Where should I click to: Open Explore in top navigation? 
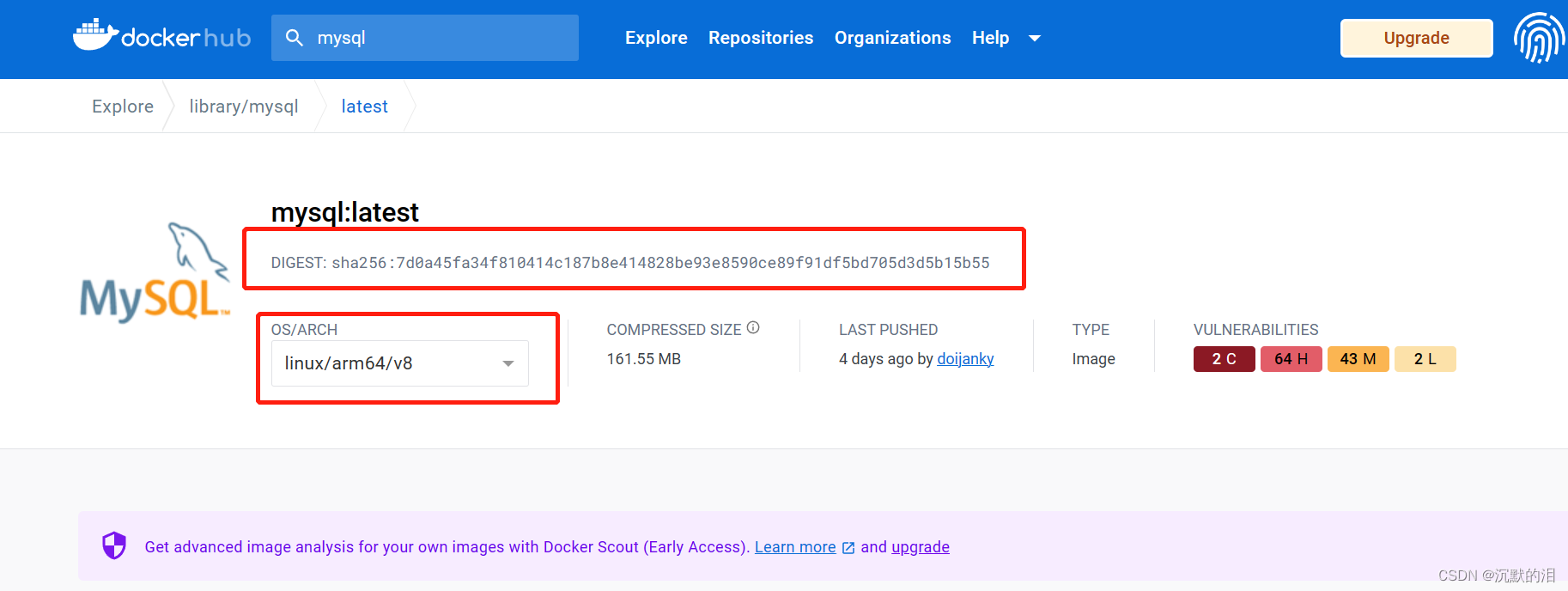656,38
